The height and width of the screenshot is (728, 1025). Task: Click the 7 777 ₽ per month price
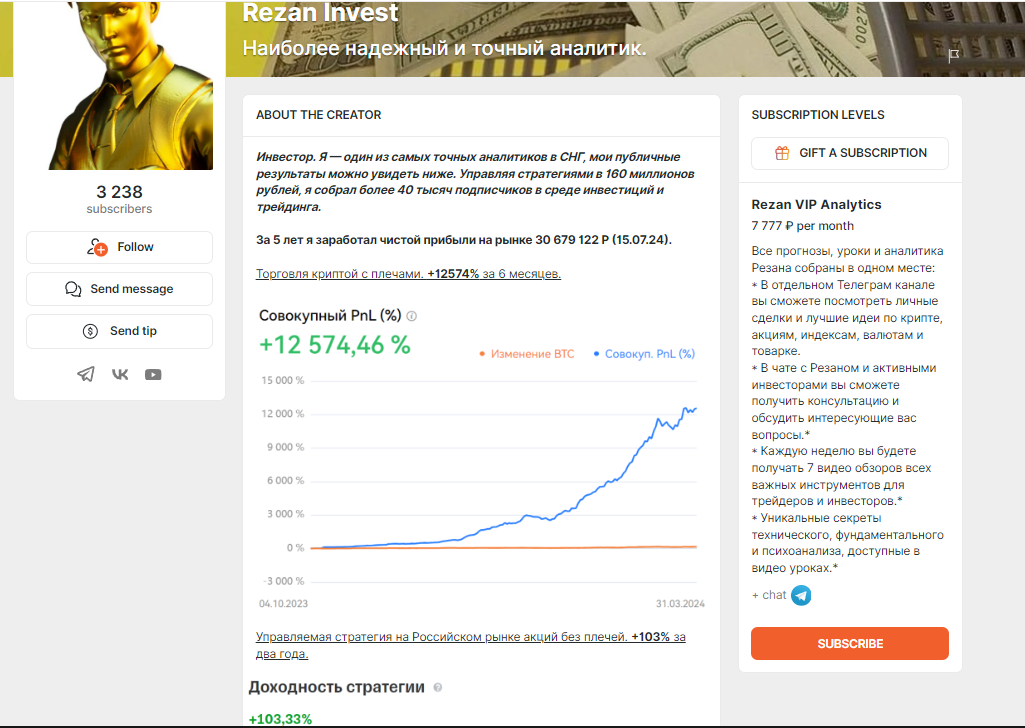click(x=803, y=226)
